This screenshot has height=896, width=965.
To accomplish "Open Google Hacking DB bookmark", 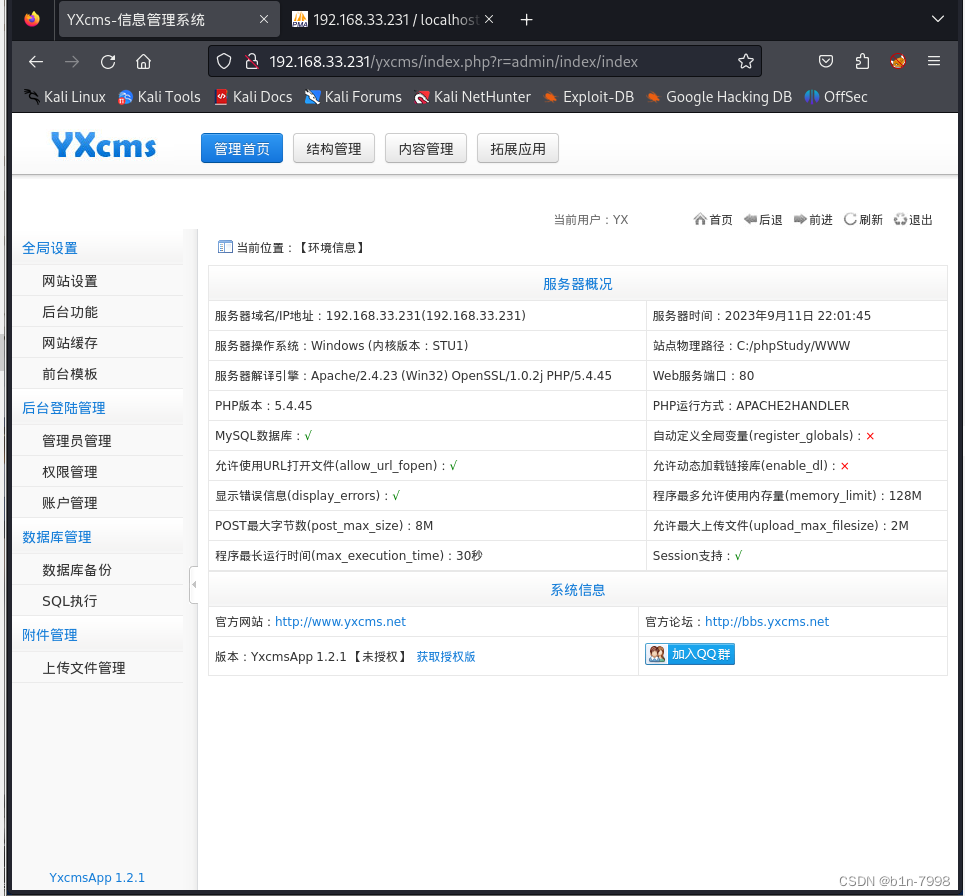I will click(x=719, y=97).
